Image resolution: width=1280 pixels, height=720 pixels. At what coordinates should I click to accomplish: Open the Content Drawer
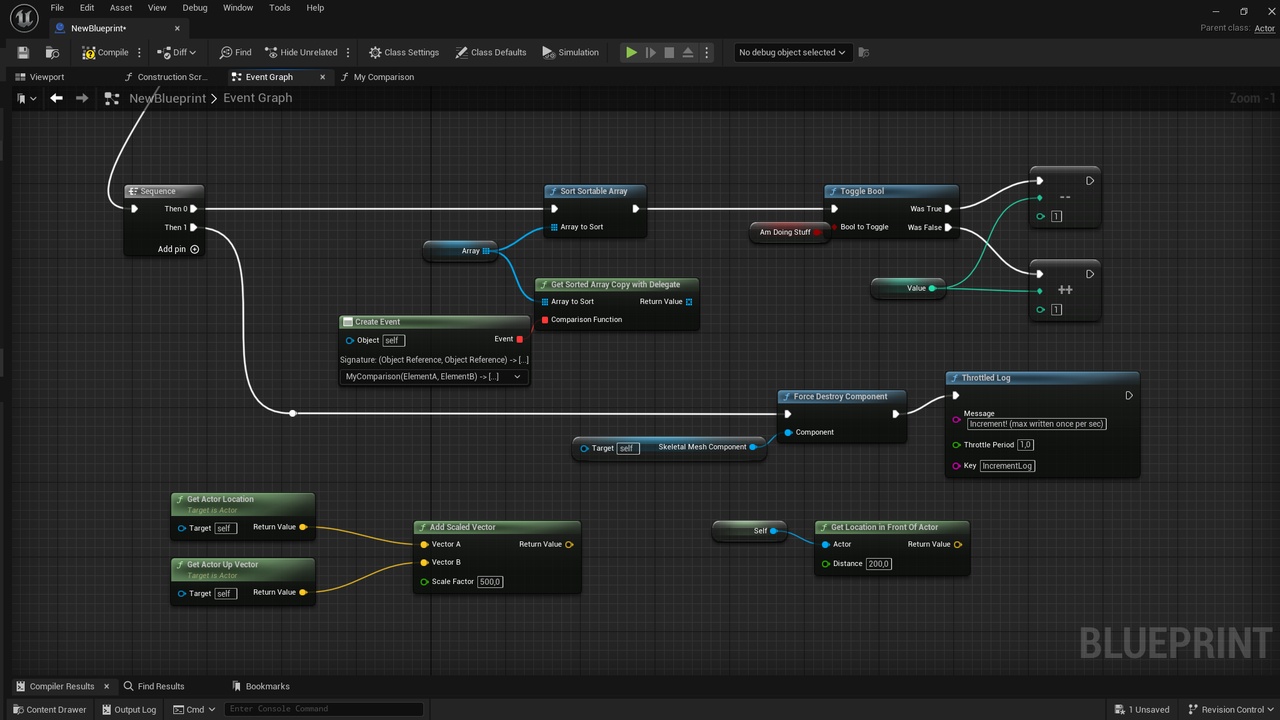pos(49,710)
